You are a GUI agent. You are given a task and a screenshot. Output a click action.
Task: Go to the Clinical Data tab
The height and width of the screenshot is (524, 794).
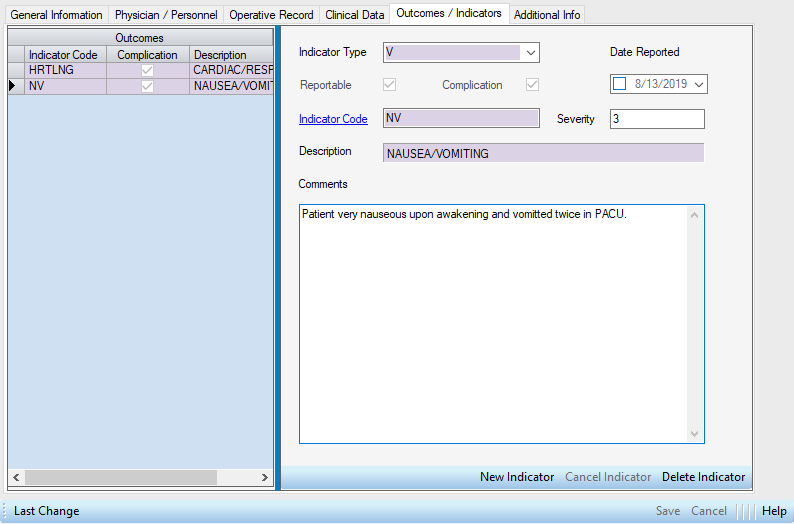point(354,15)
